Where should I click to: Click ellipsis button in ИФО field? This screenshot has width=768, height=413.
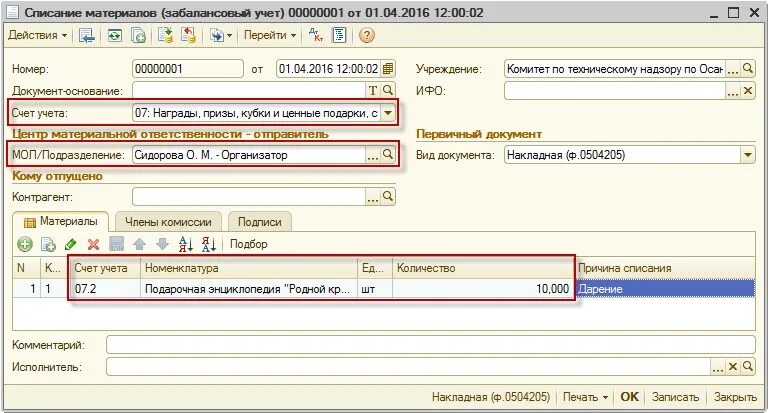[733, 91]
